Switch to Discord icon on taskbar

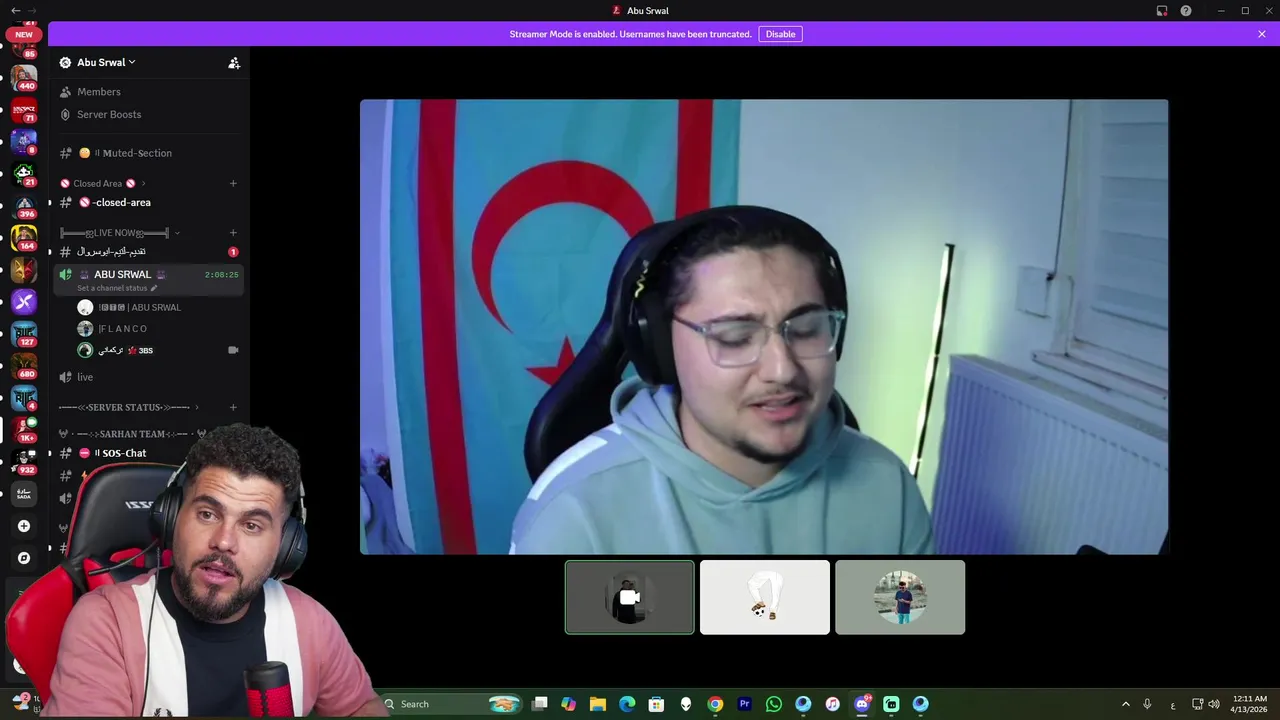coord(862,704)
